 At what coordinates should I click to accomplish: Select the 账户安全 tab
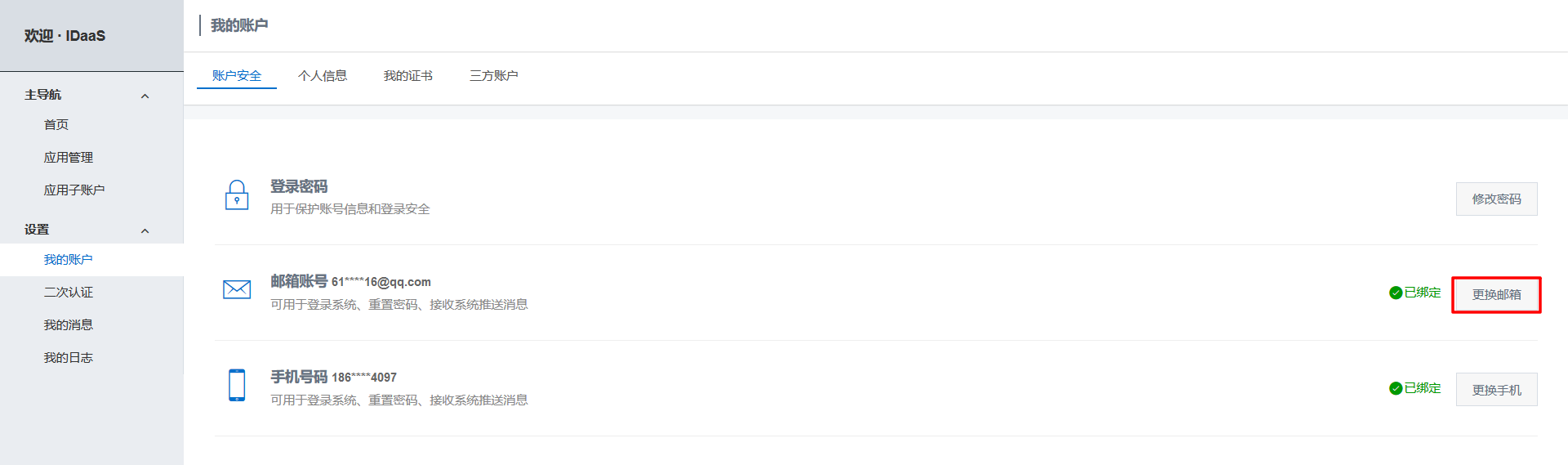click(x=237, y=76)
